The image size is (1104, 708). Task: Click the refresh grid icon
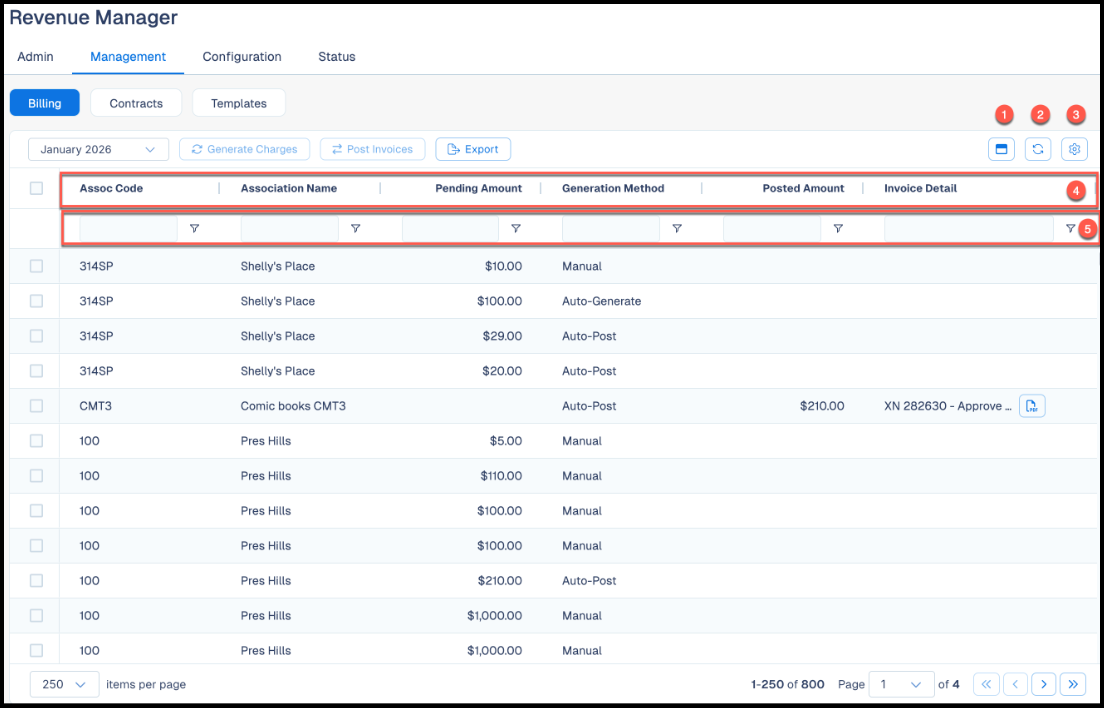coord(1038,149)
